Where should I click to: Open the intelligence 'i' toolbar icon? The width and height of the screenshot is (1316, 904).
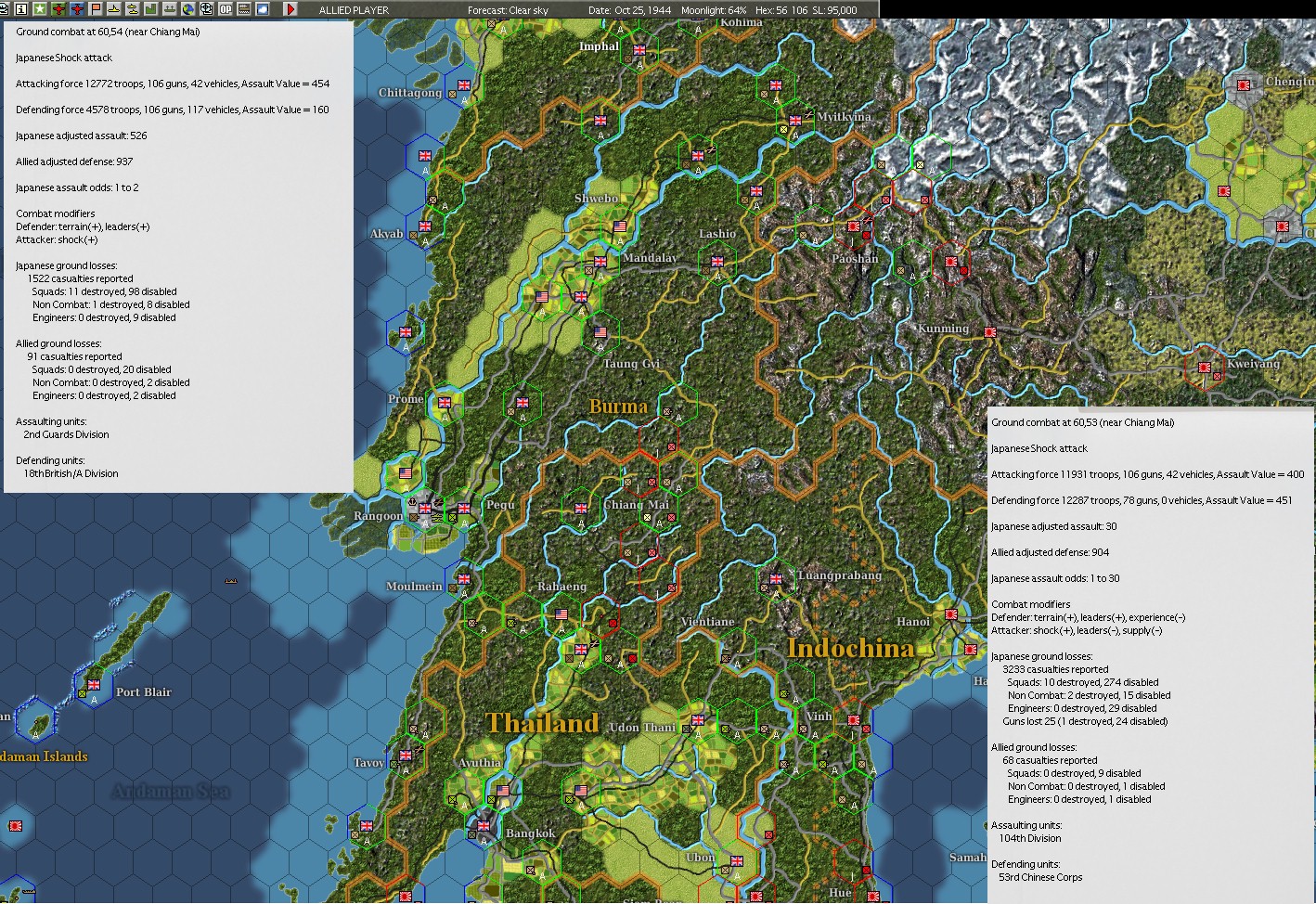tap(21, 9)
